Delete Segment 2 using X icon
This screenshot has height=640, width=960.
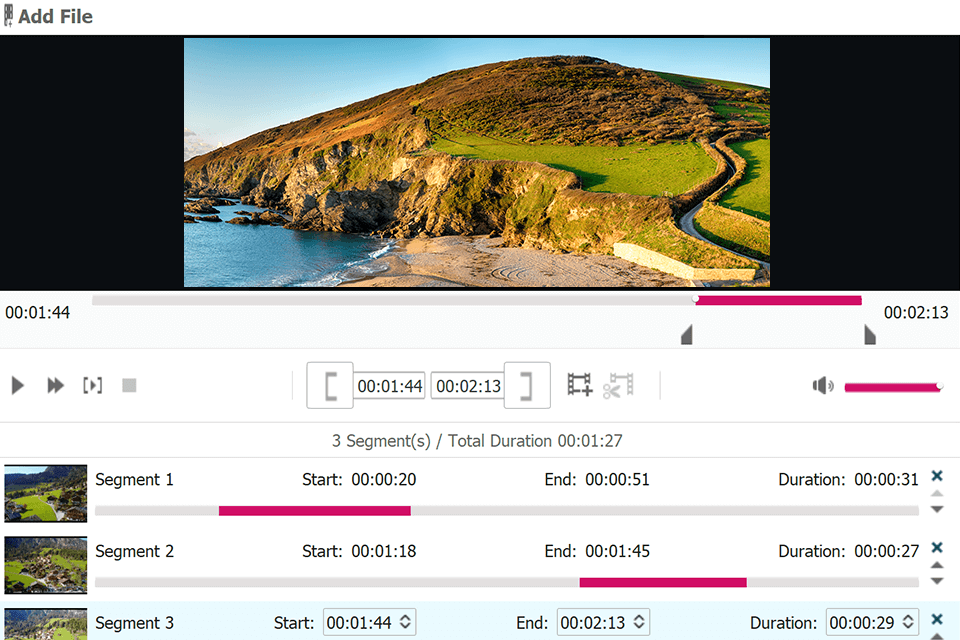937,548
